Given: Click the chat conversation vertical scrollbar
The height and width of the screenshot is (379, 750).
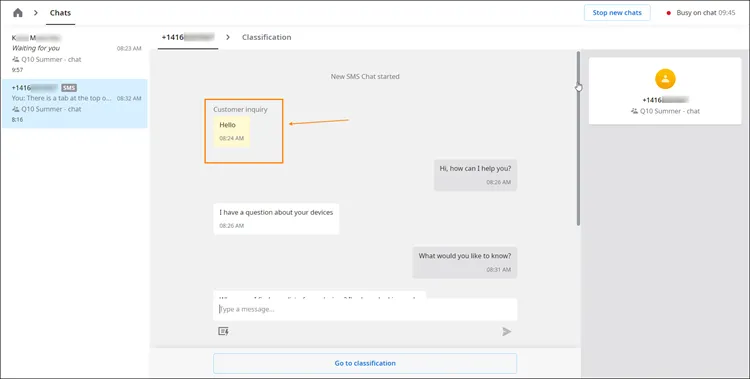Looking at the screenshot, I should (x=578, y=138).
